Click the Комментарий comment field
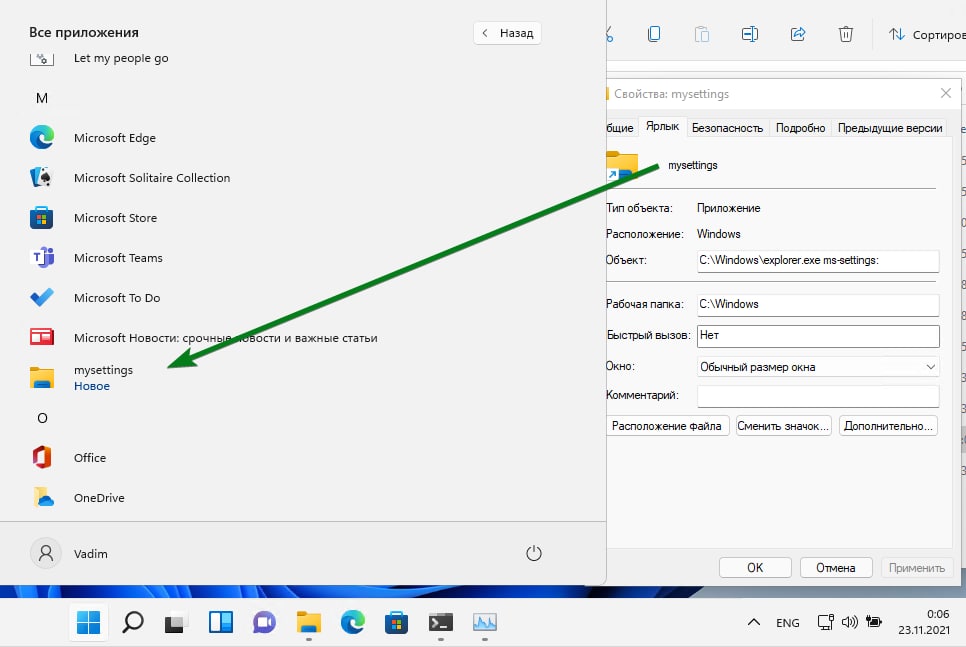This screenshot has height=647, width=966. coord(818,396)
